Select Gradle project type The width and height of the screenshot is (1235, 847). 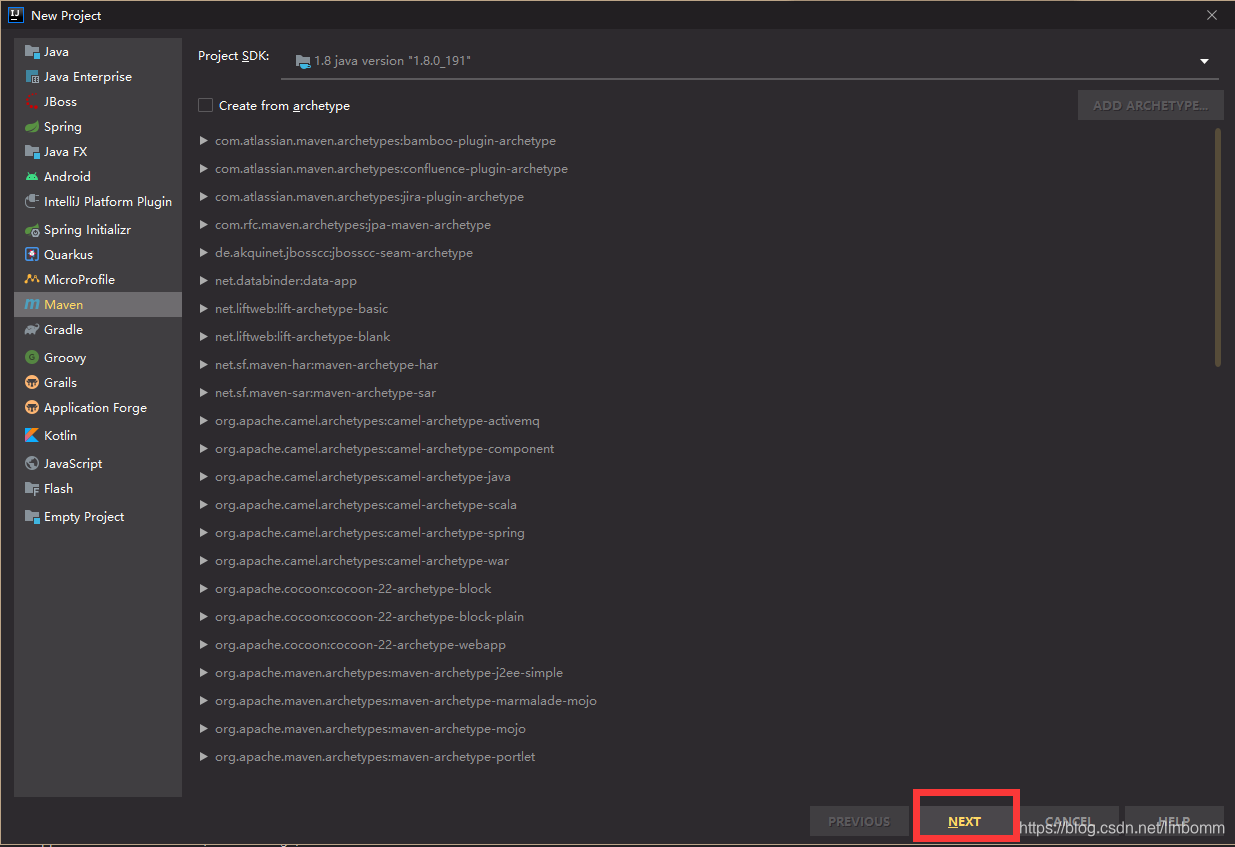(98, 329)
